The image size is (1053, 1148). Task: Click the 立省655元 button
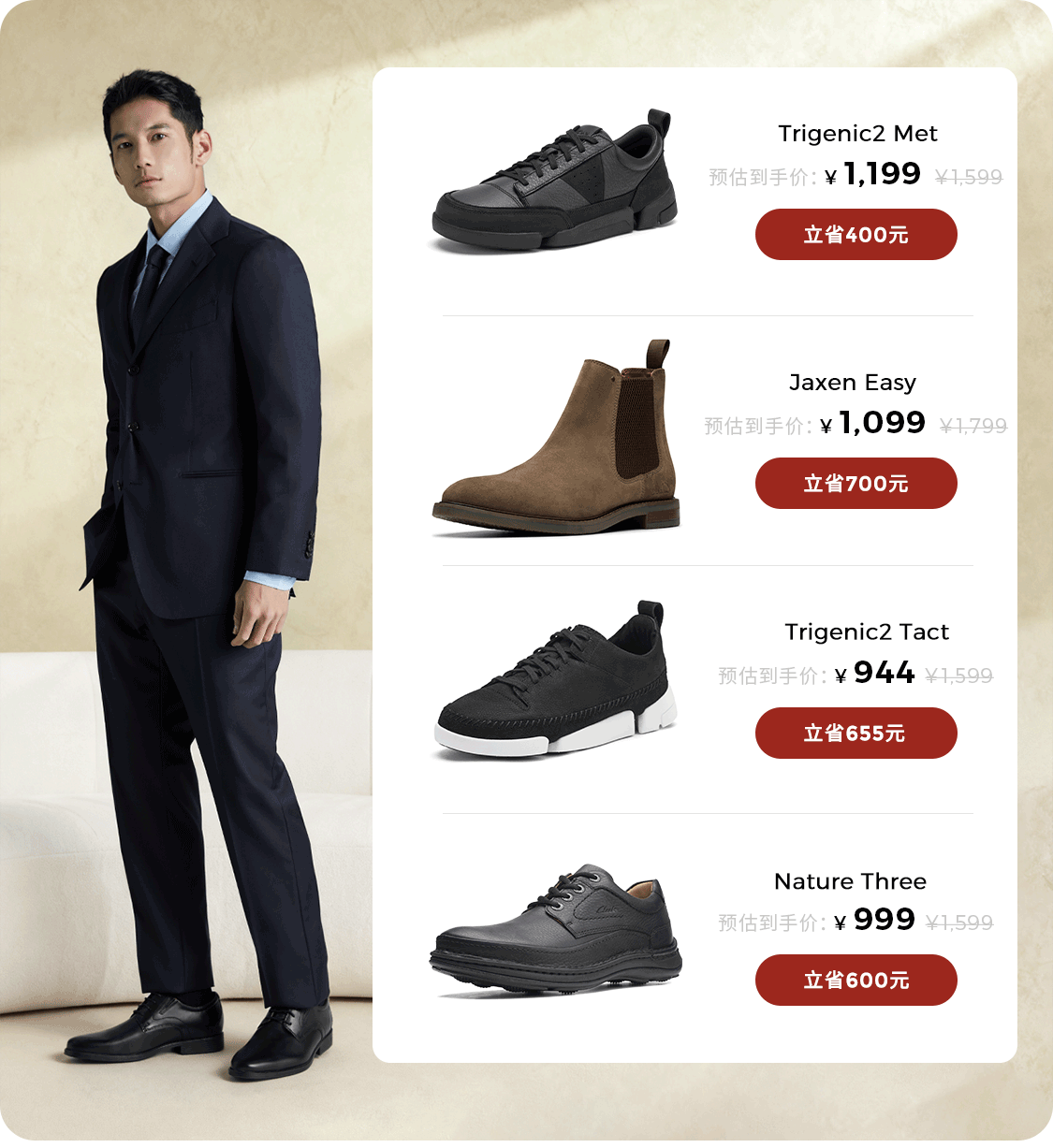tap(856, 733)
